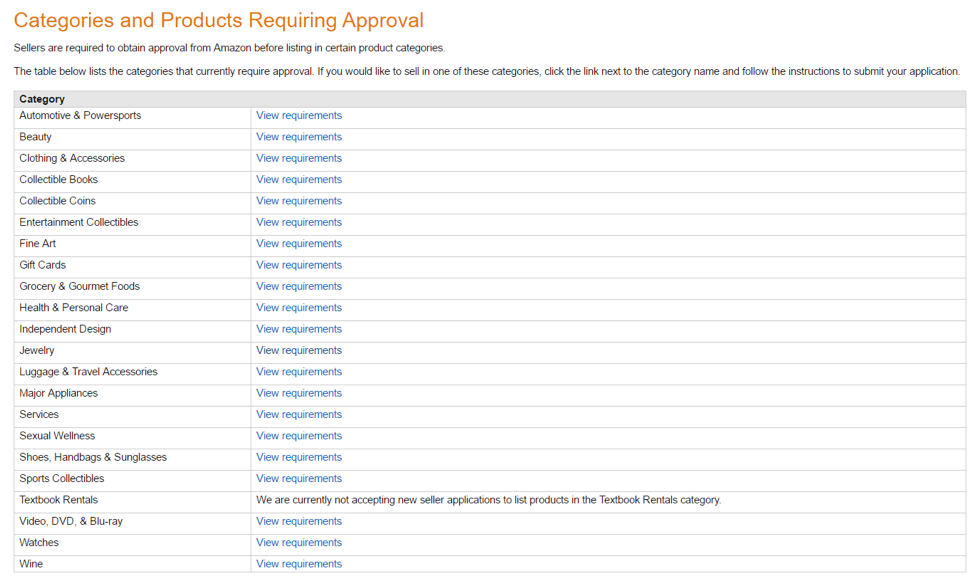Viewport: 975px width, 579px height.
Task: Open requirements for Fine Art
Action: [x=298, y=243]
